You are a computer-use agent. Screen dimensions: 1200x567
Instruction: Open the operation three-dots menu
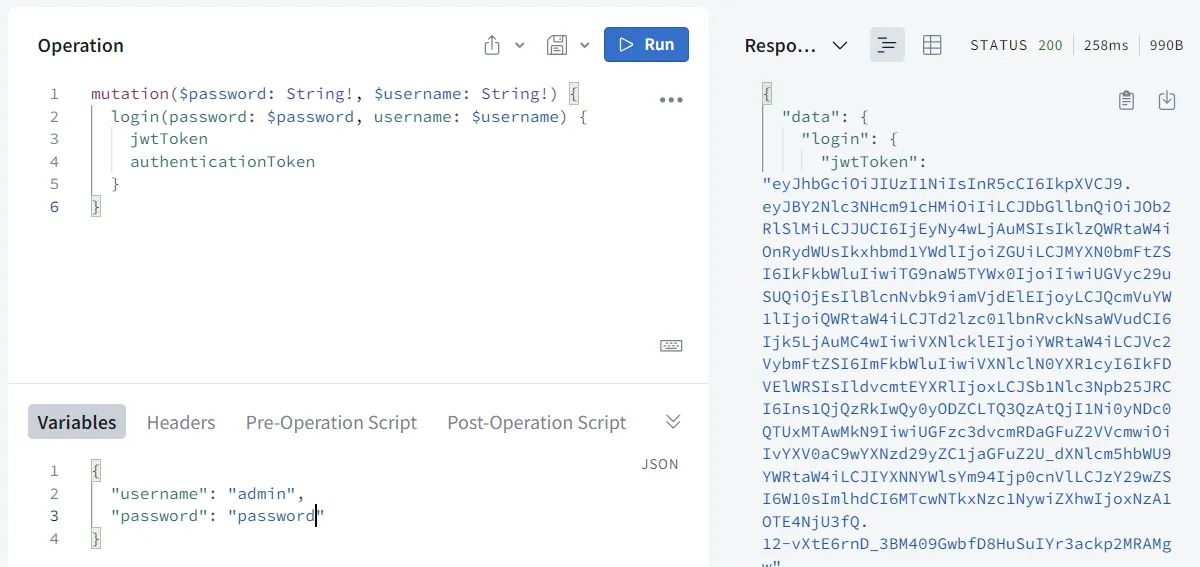coord(671,100)
